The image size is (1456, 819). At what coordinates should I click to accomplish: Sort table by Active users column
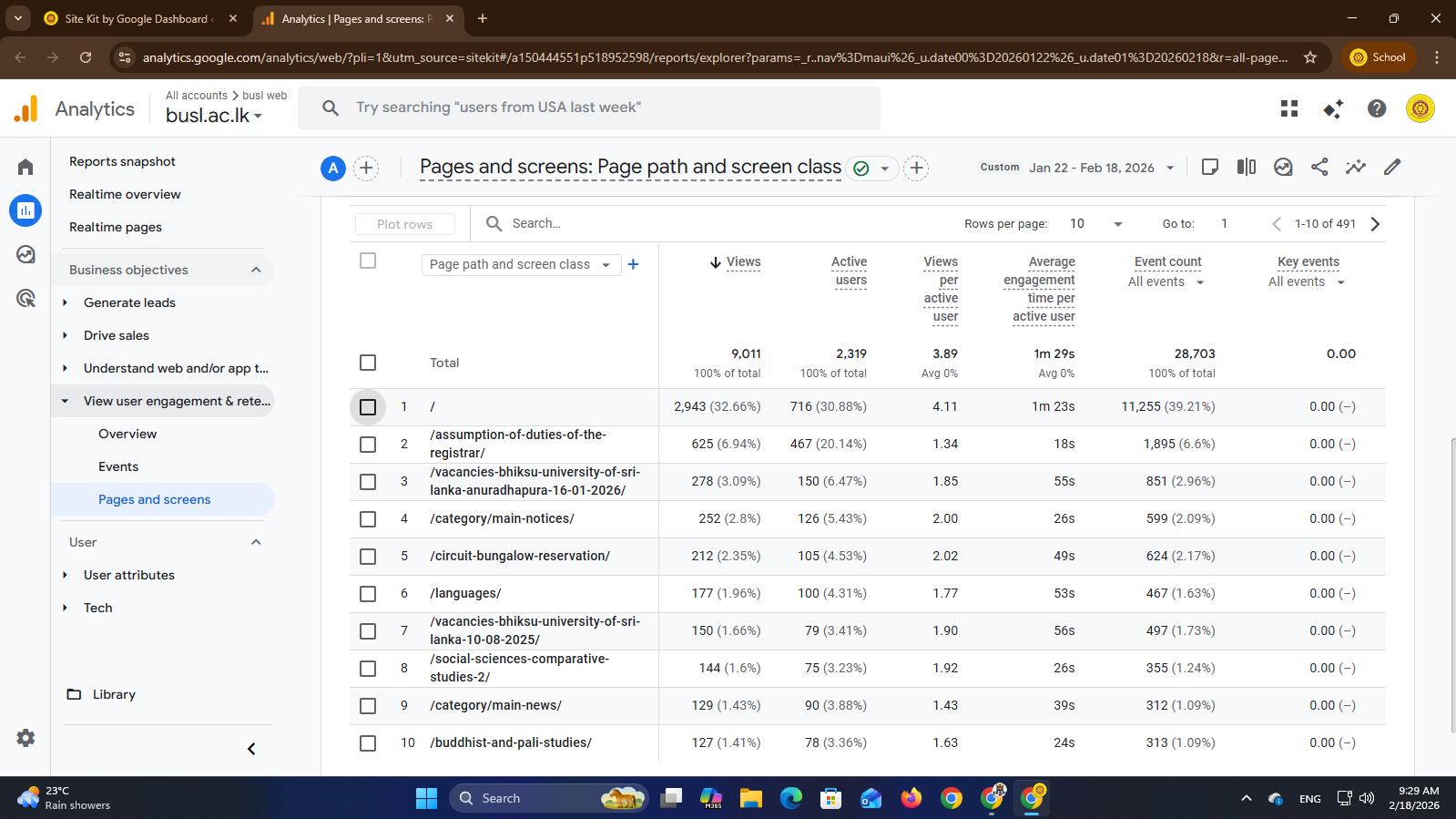pyautogui.click(x=849, y=271)
